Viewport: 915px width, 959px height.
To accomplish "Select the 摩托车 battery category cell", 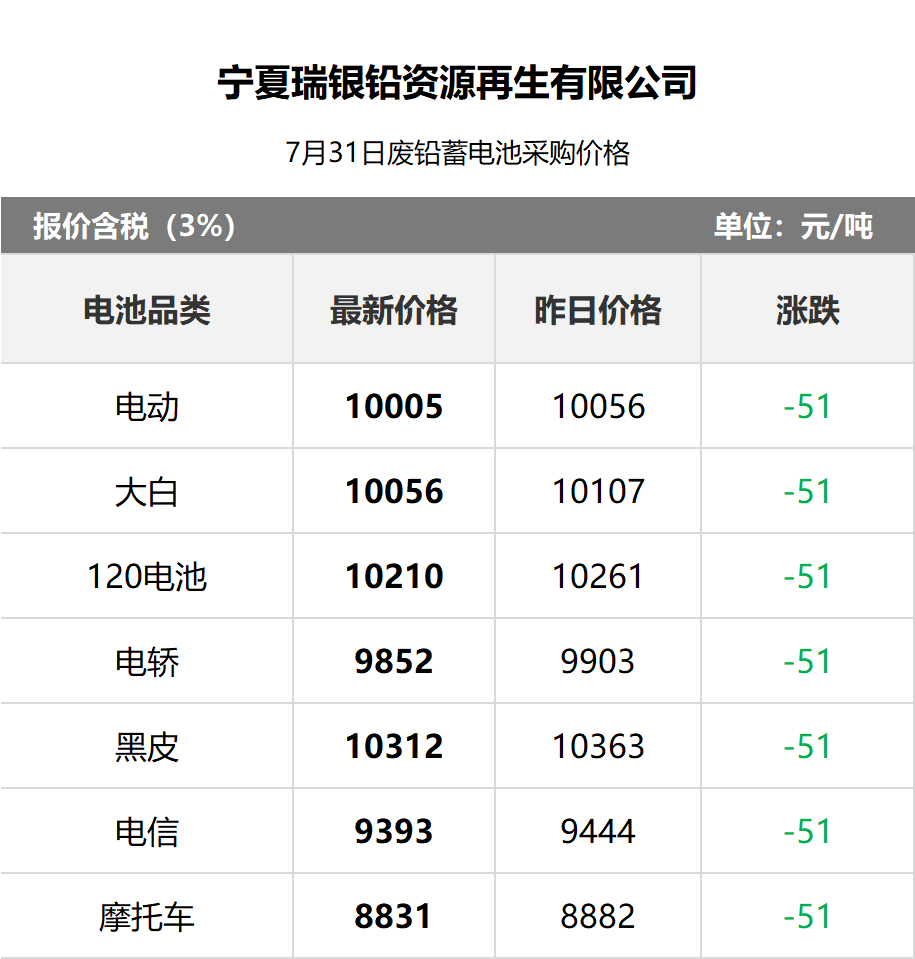I will click(x=147, y=917).
